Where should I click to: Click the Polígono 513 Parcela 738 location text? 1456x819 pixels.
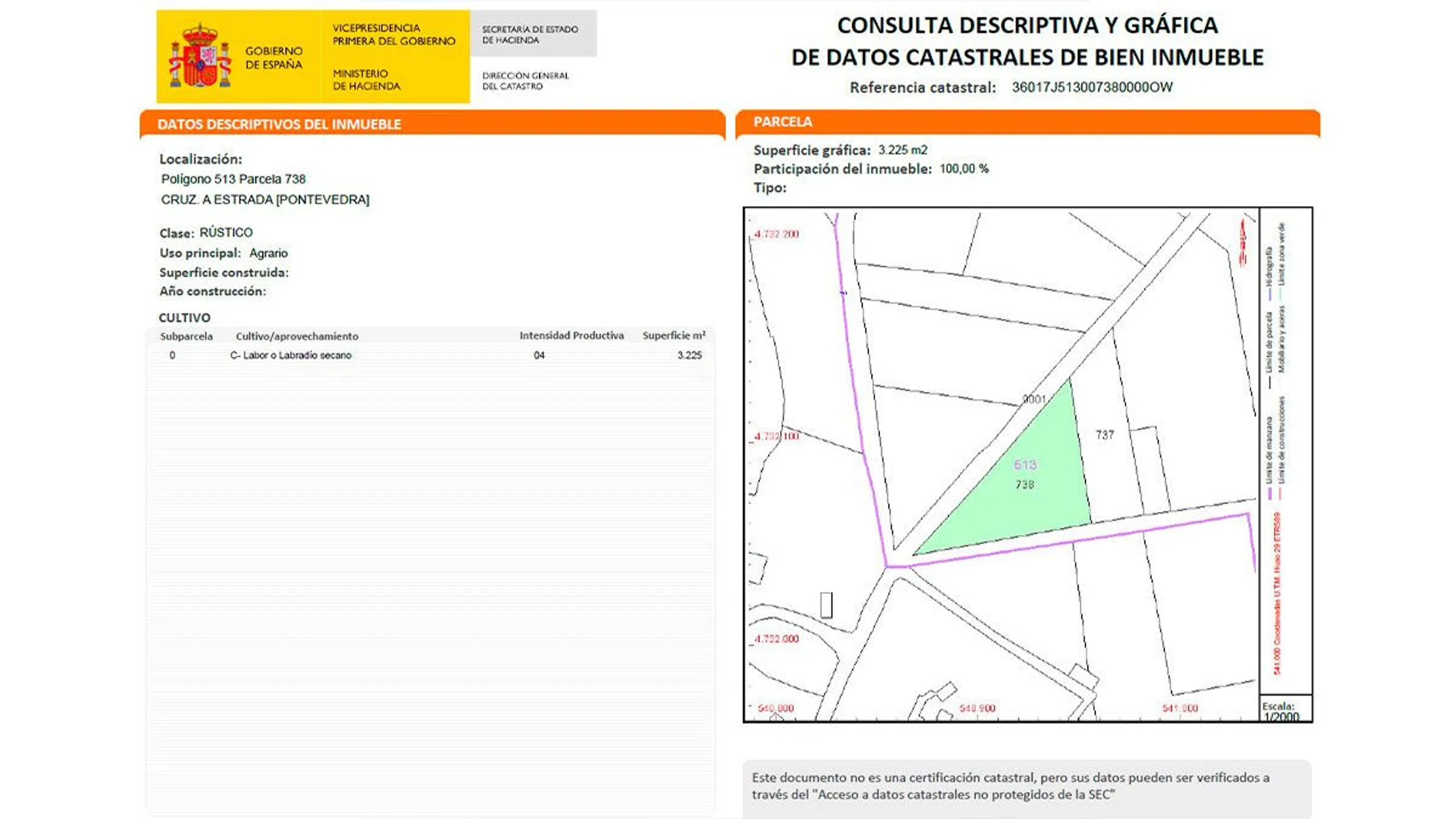tap(233, 179)
